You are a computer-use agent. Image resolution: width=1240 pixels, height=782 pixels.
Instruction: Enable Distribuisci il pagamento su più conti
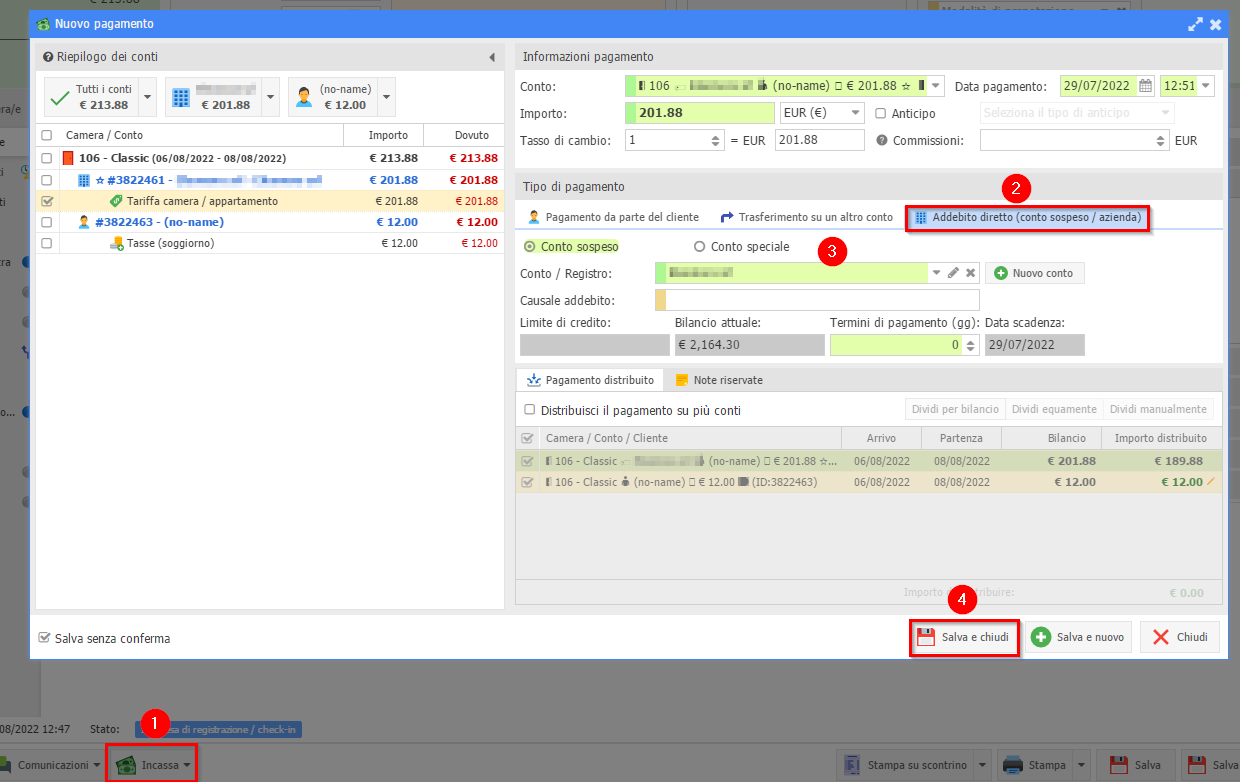(530, 410)
